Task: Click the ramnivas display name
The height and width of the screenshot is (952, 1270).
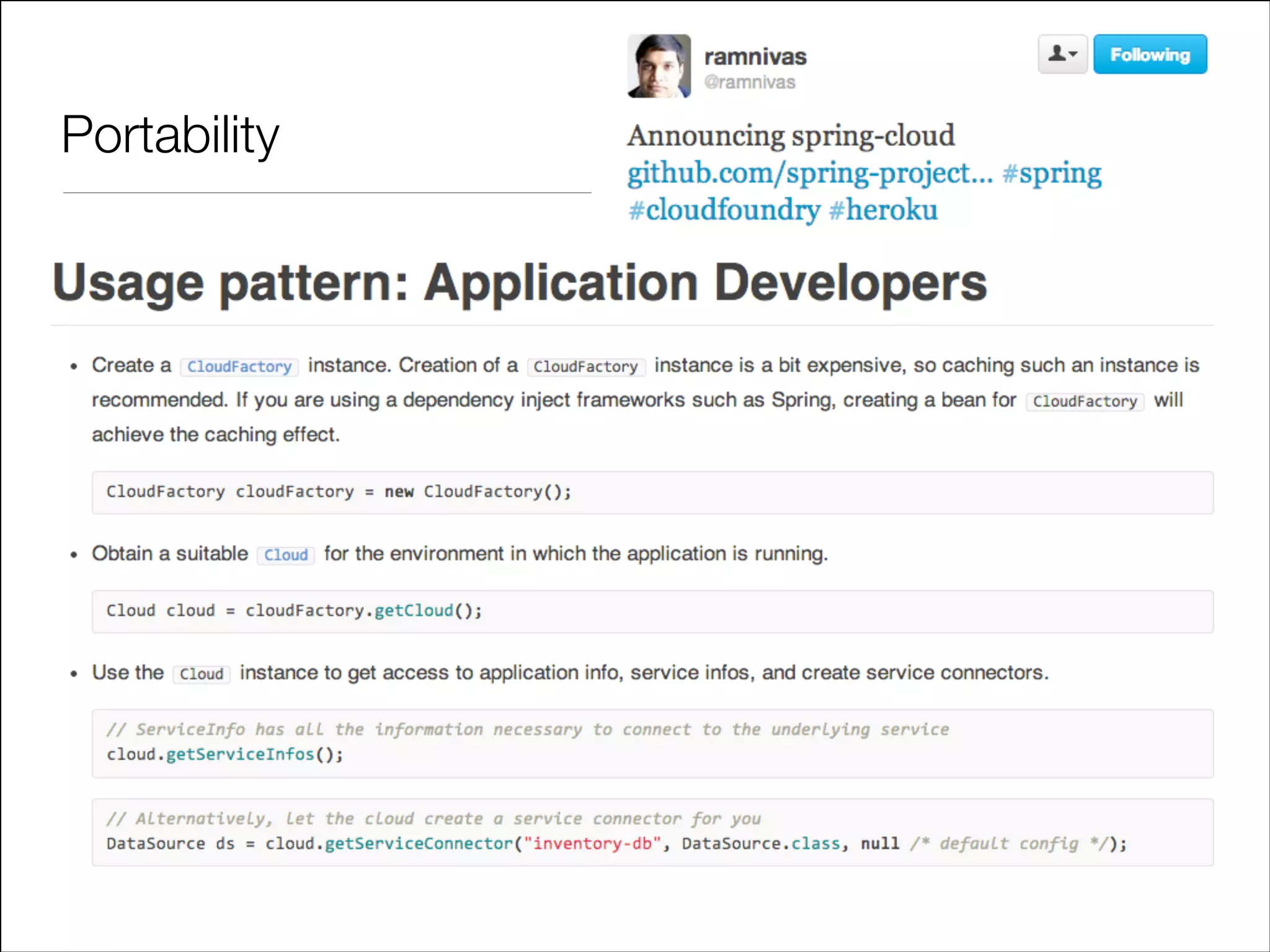Action: tap(755, 57)
